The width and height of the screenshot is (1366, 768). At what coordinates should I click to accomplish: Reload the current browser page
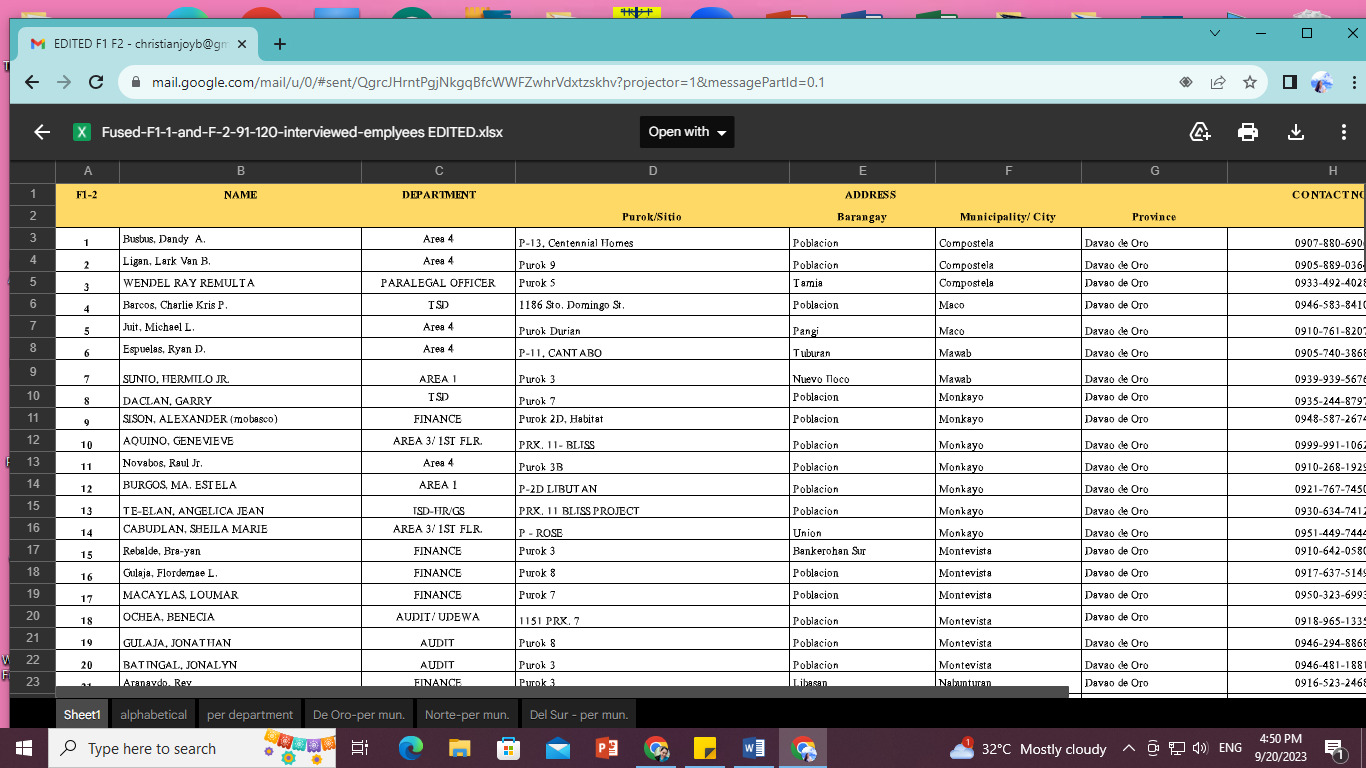coord(96,83)
